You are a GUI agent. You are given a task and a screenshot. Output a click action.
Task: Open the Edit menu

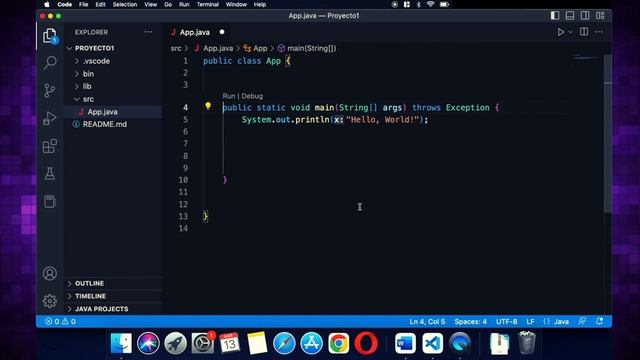[100, 4]
